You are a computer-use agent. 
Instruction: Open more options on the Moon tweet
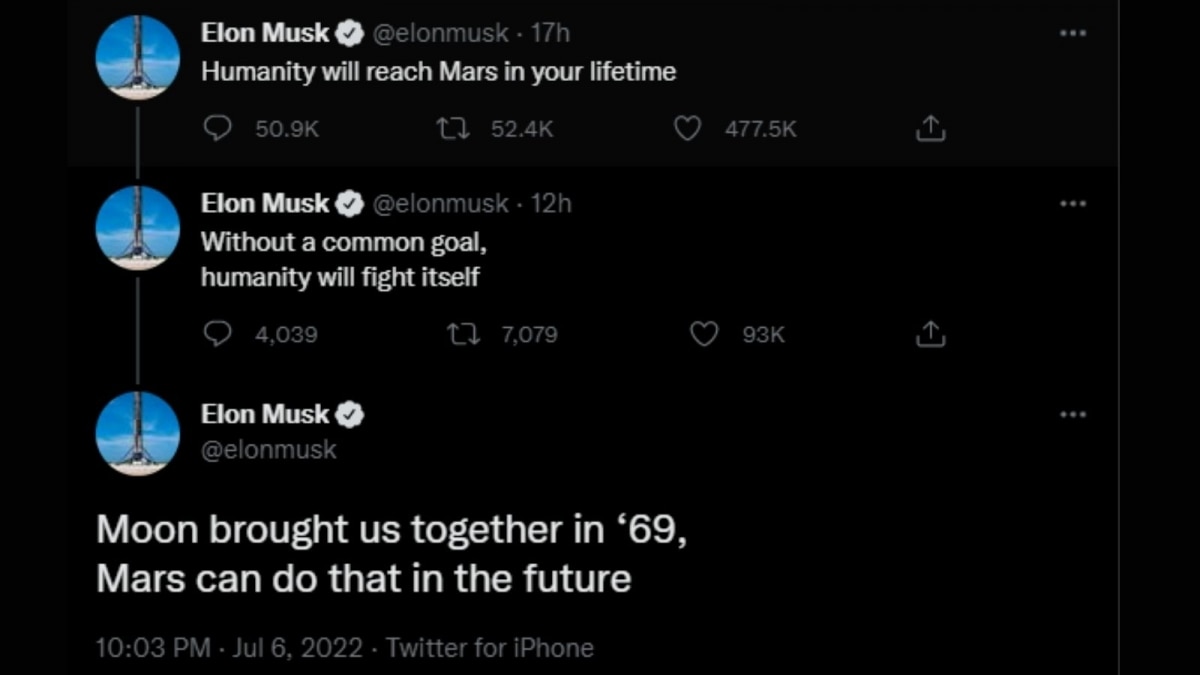coord(1072,414)
